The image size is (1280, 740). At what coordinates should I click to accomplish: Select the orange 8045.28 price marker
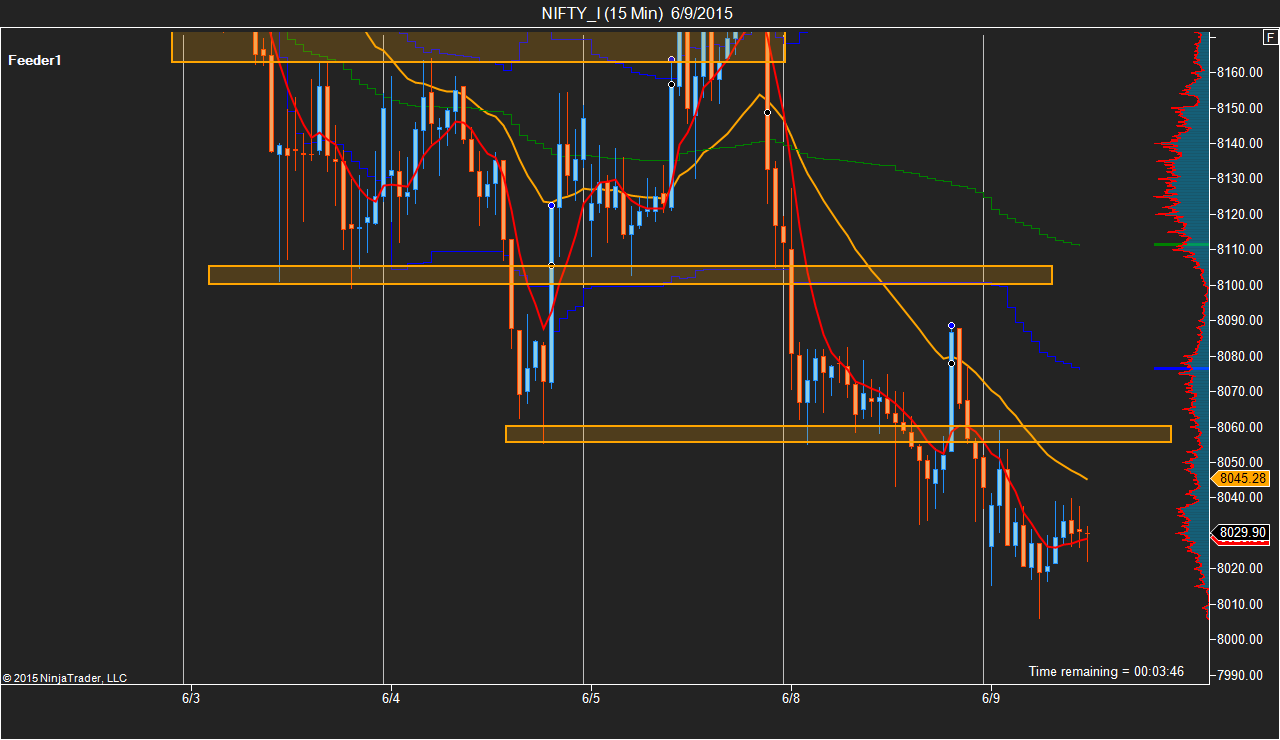(1241, 479)
